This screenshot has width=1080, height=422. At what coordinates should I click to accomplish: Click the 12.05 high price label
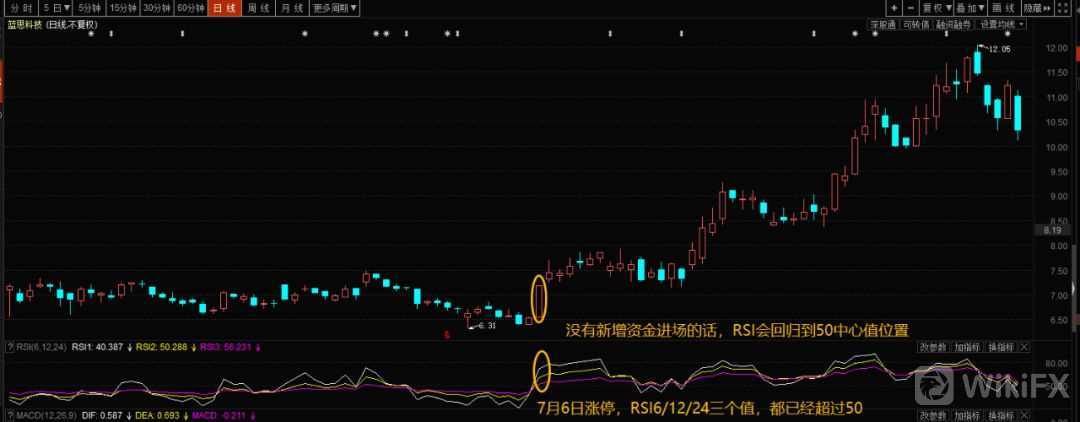point(1000,50)
